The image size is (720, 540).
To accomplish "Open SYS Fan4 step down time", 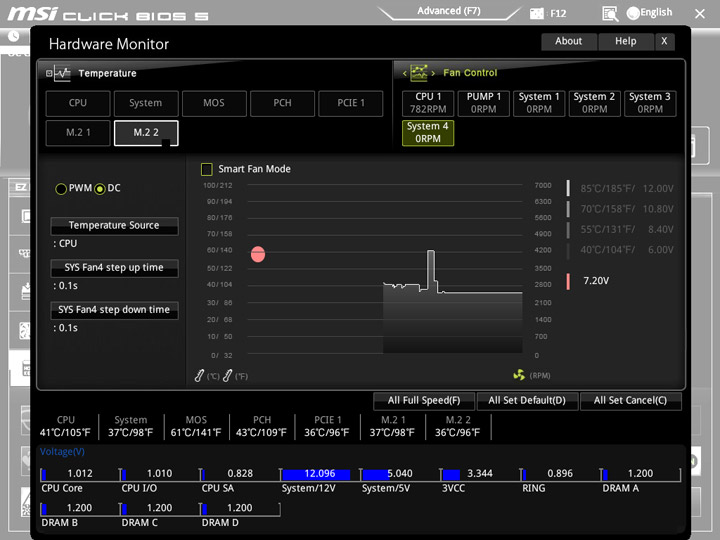I will [x=114, y=310].
